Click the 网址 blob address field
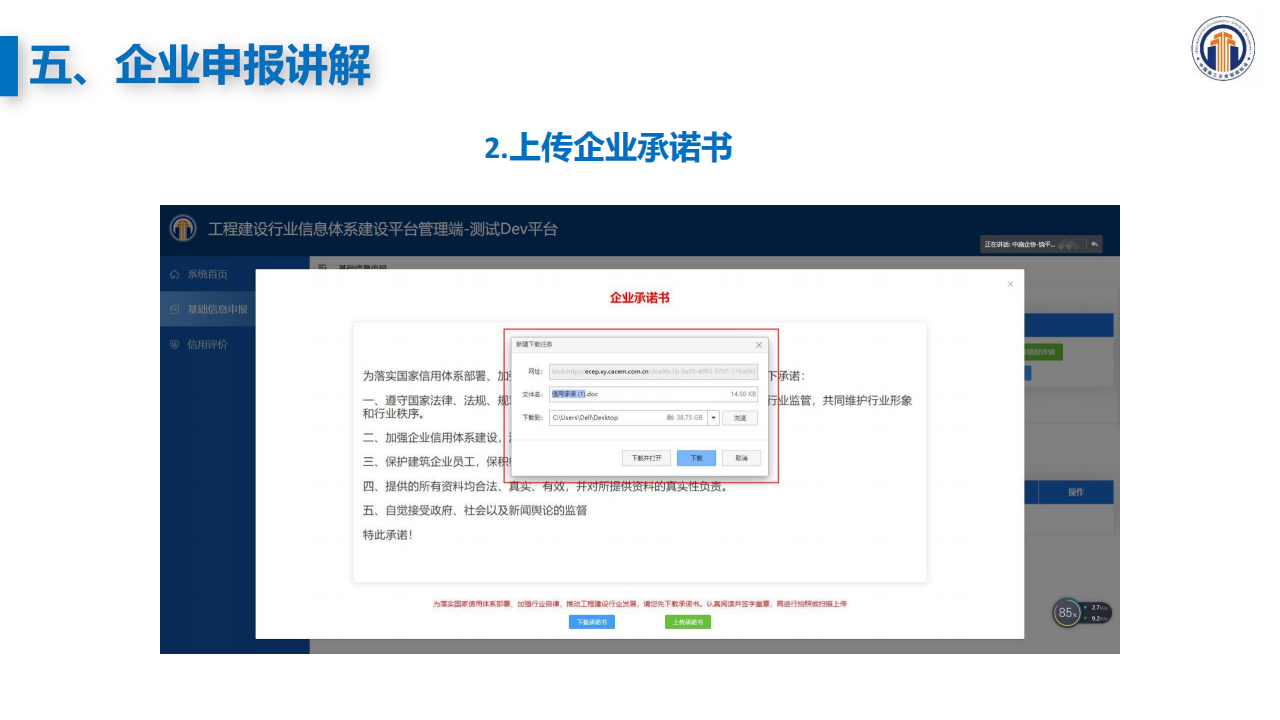Image resolution: width=1280 pixels, height=720 pixels. pos(652,371)
